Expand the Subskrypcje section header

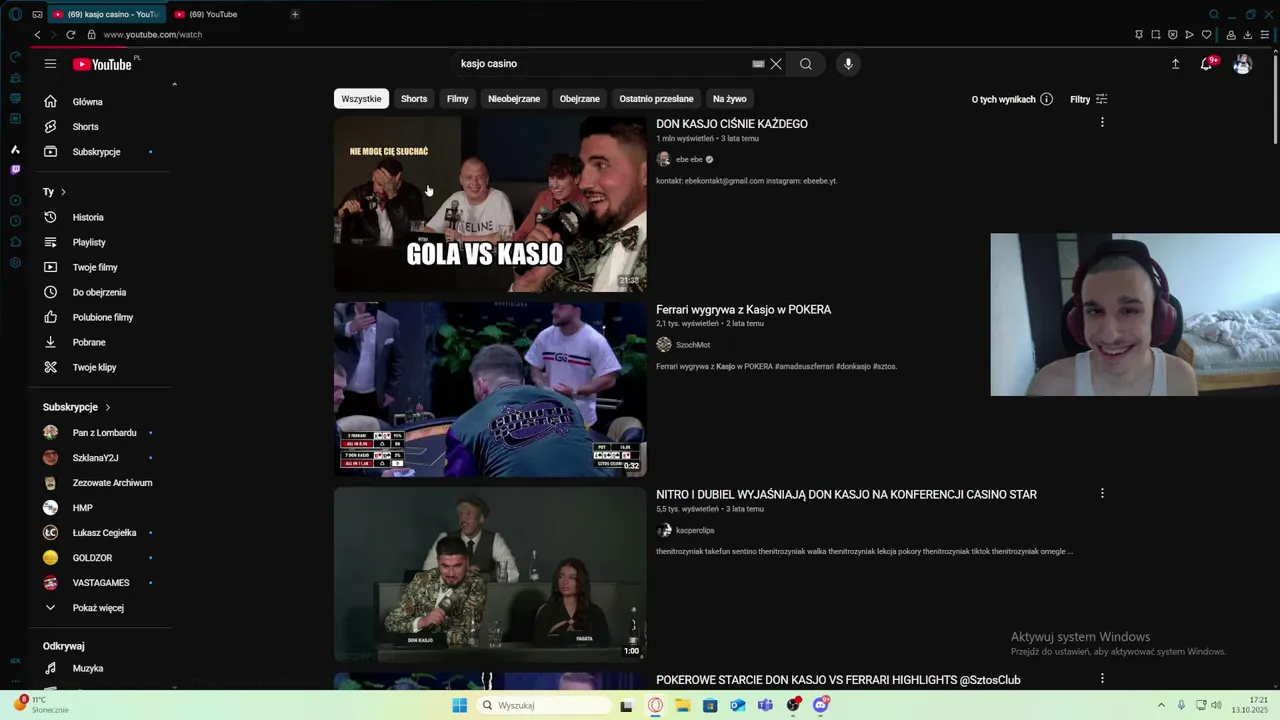(x=77, y=407)
